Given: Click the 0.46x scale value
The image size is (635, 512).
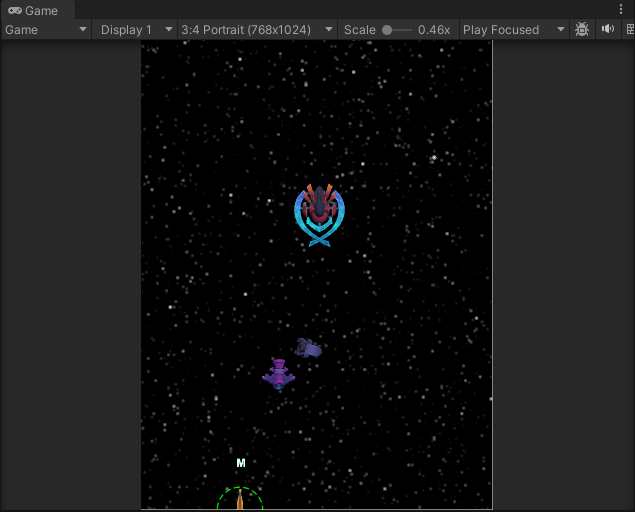Looking at the screenshot, I should pos(434,30).
